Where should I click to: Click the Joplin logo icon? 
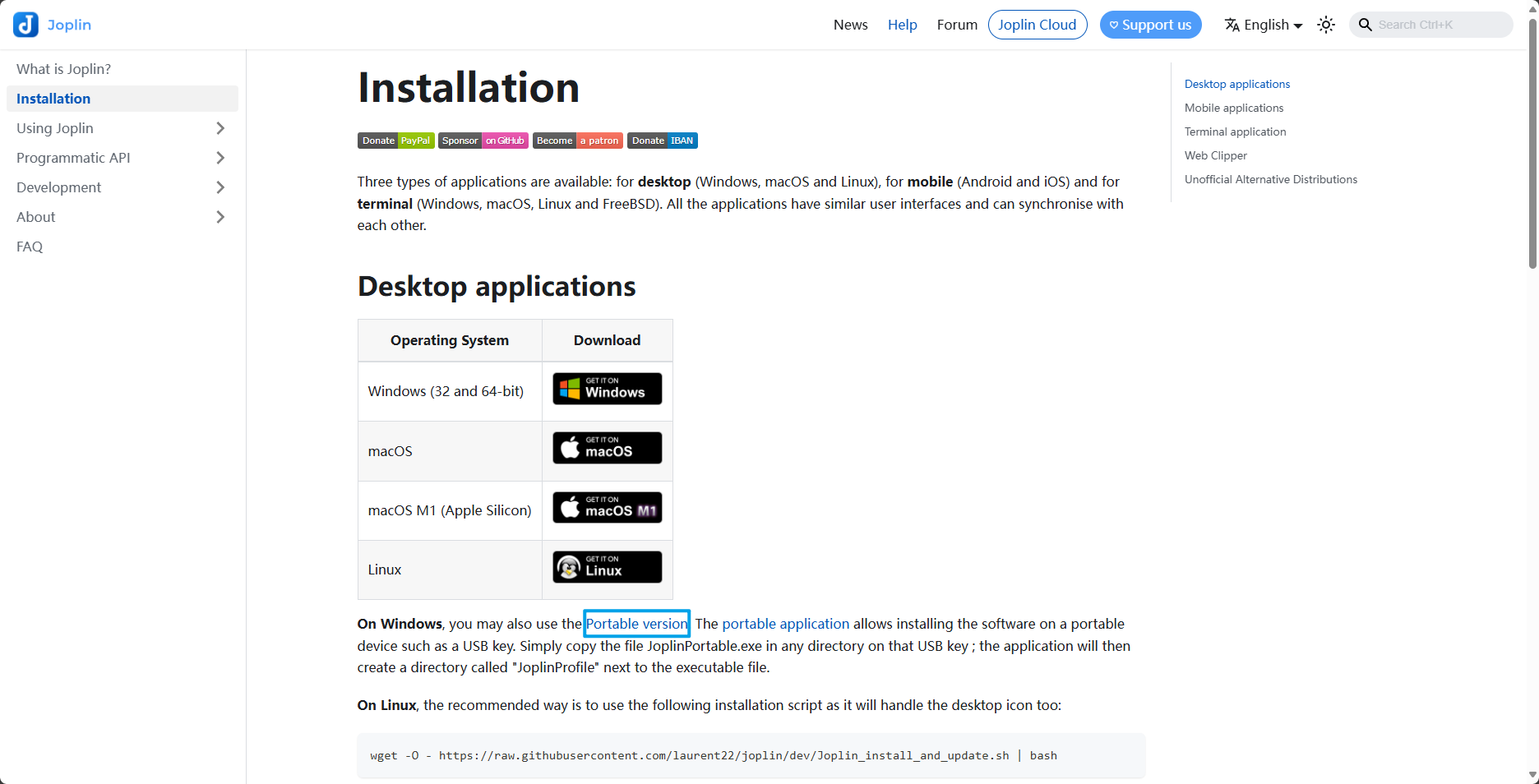(25, 25)
